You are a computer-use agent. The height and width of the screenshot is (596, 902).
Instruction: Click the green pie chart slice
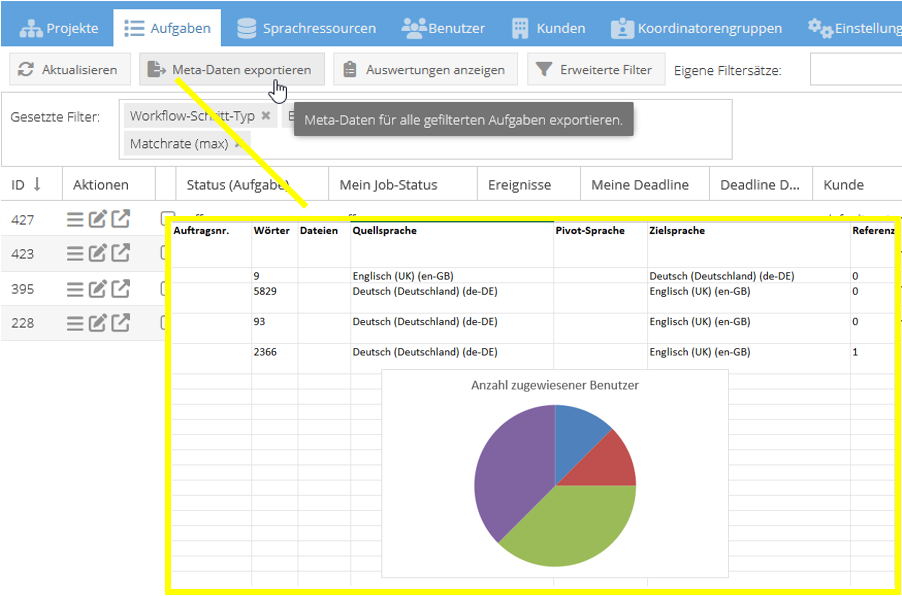(575, 526)
